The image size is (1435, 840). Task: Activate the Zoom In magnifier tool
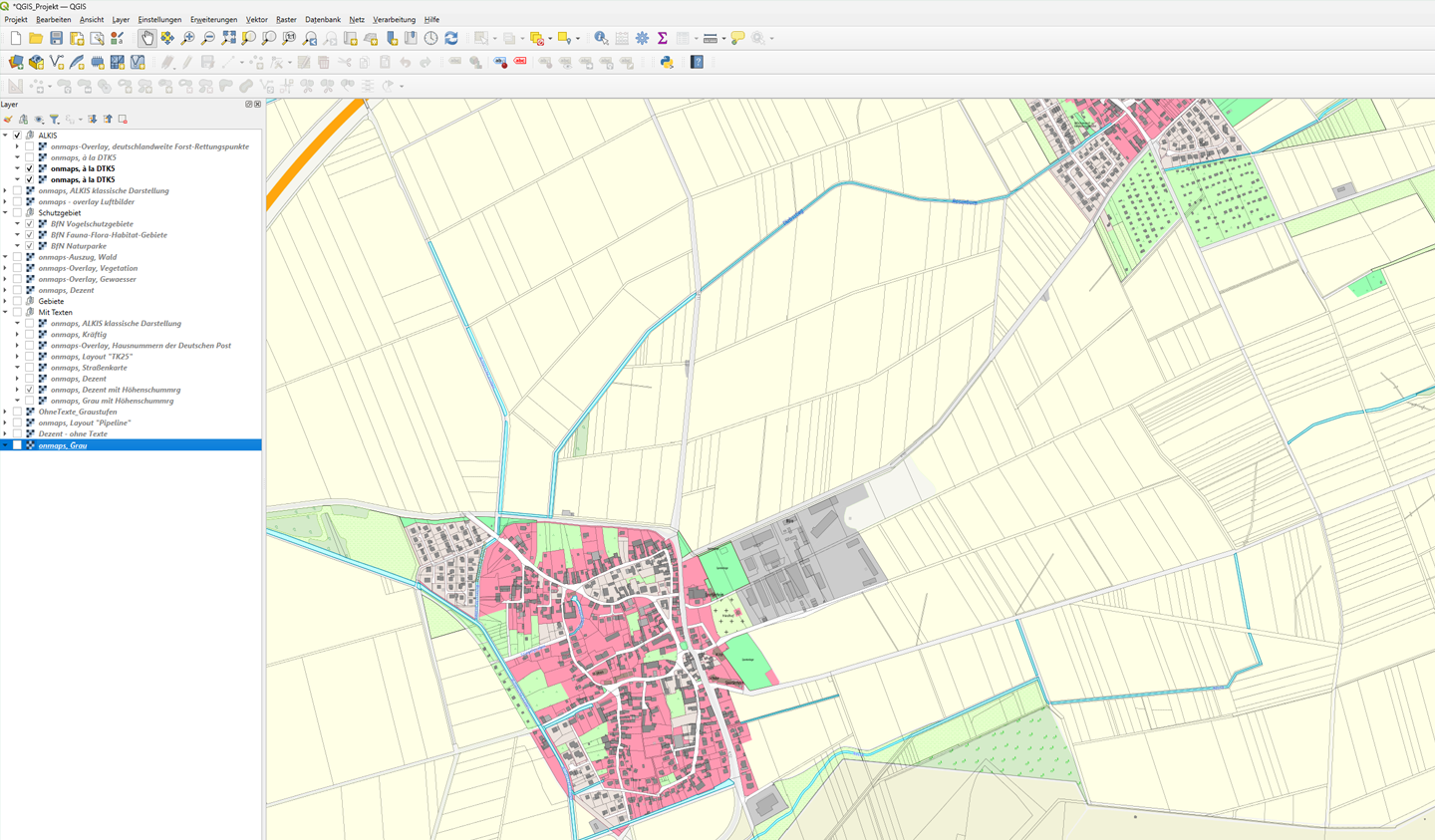187,38
